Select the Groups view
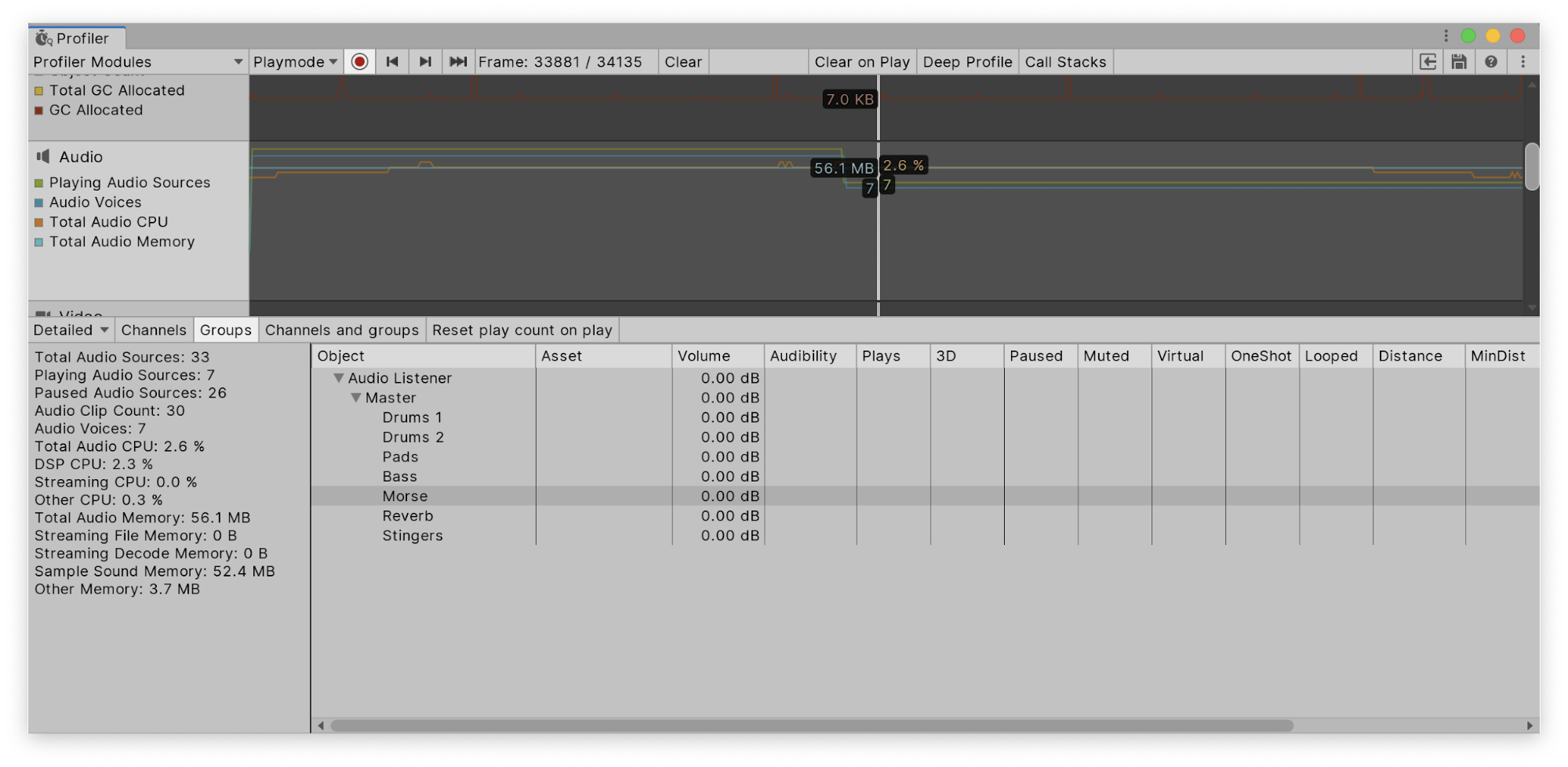Viewport: 1568px width, 767px height. (x=226, y=330)
